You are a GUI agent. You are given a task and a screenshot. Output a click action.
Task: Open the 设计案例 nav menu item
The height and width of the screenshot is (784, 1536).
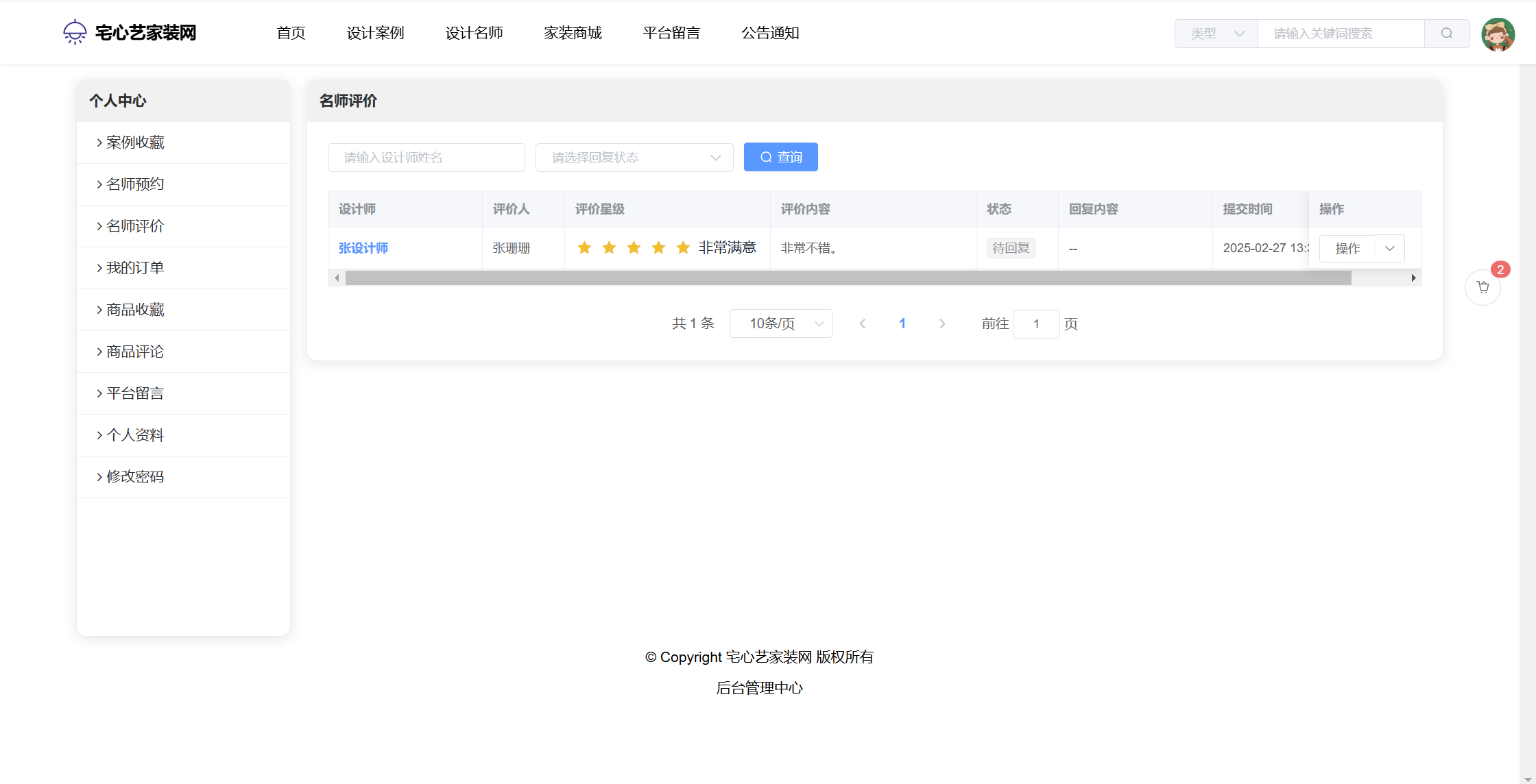pyautogui.click(x=375, y=33)
